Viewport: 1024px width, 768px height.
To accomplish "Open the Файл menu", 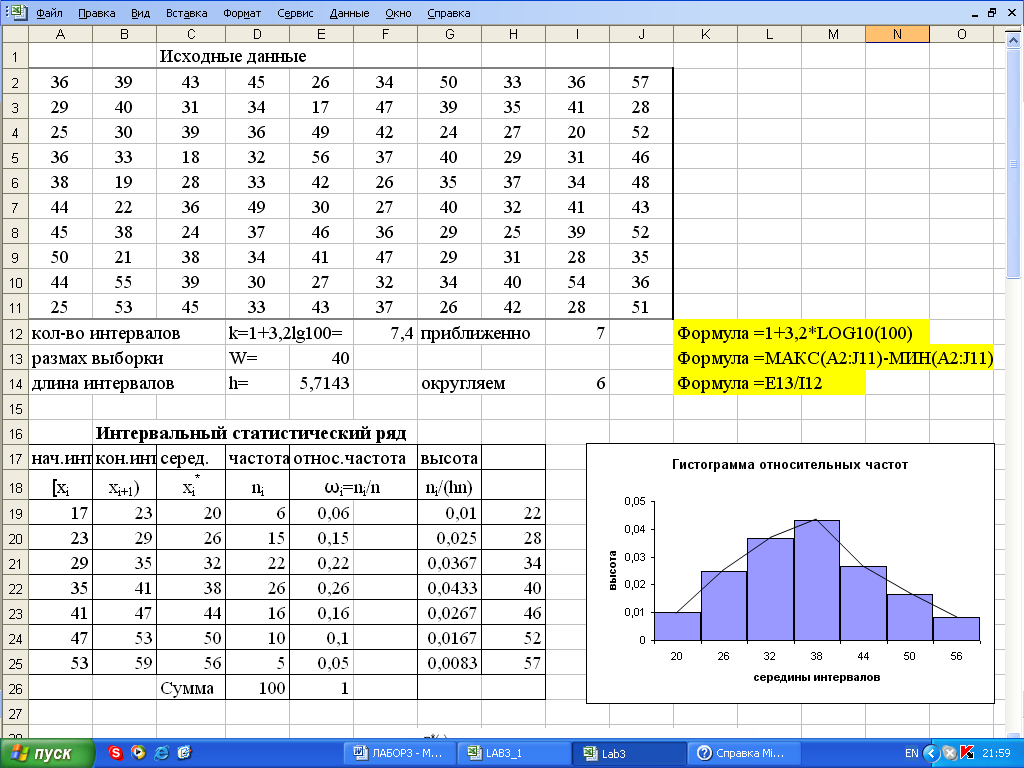I will click(49, 13).
